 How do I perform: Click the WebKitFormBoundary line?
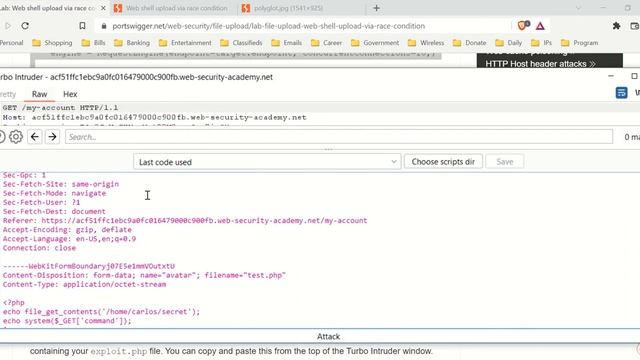click(x=89, y=266)
